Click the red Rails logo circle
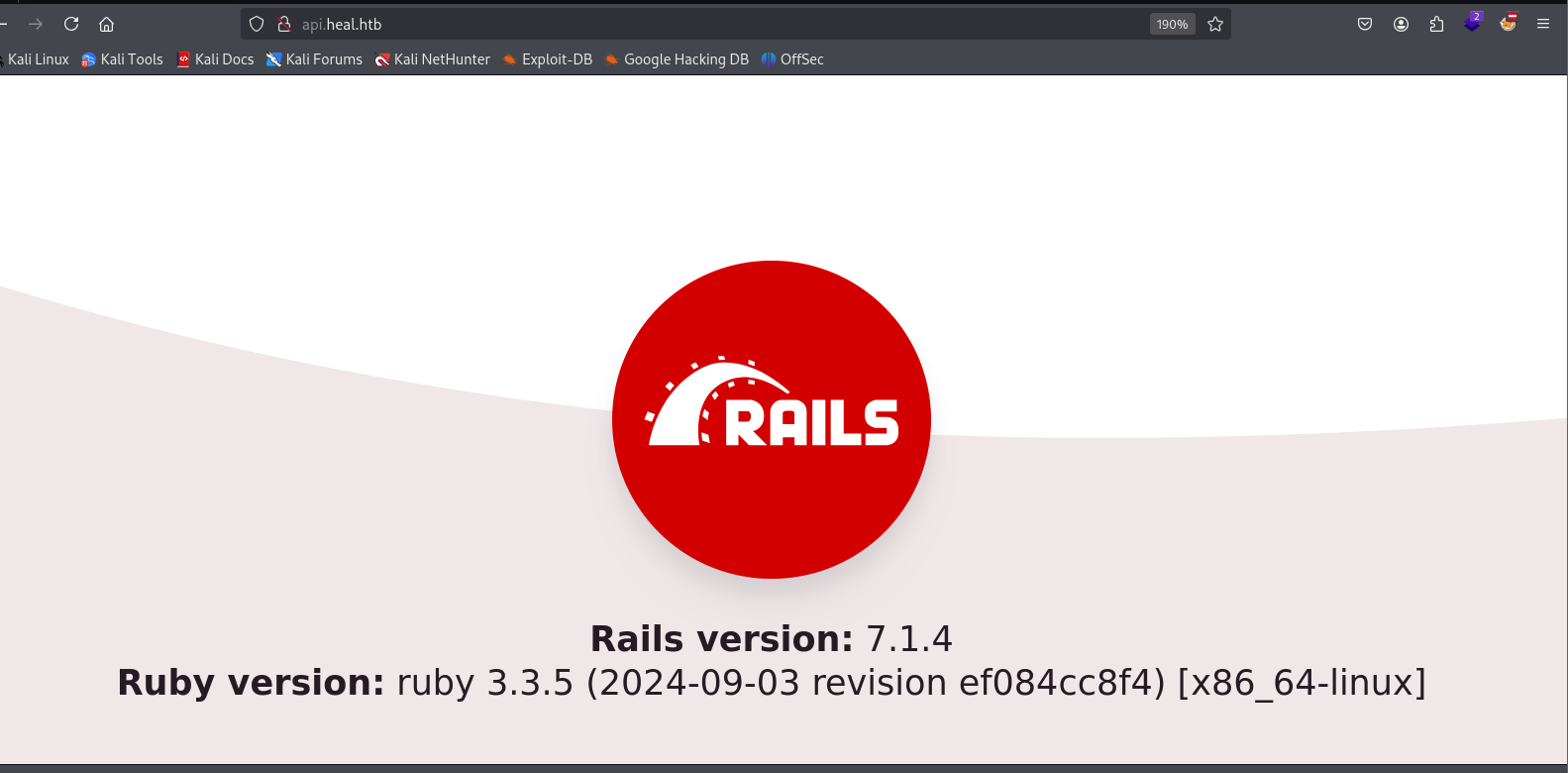This screenshot has height=773, width=1568. click(772, 419)
